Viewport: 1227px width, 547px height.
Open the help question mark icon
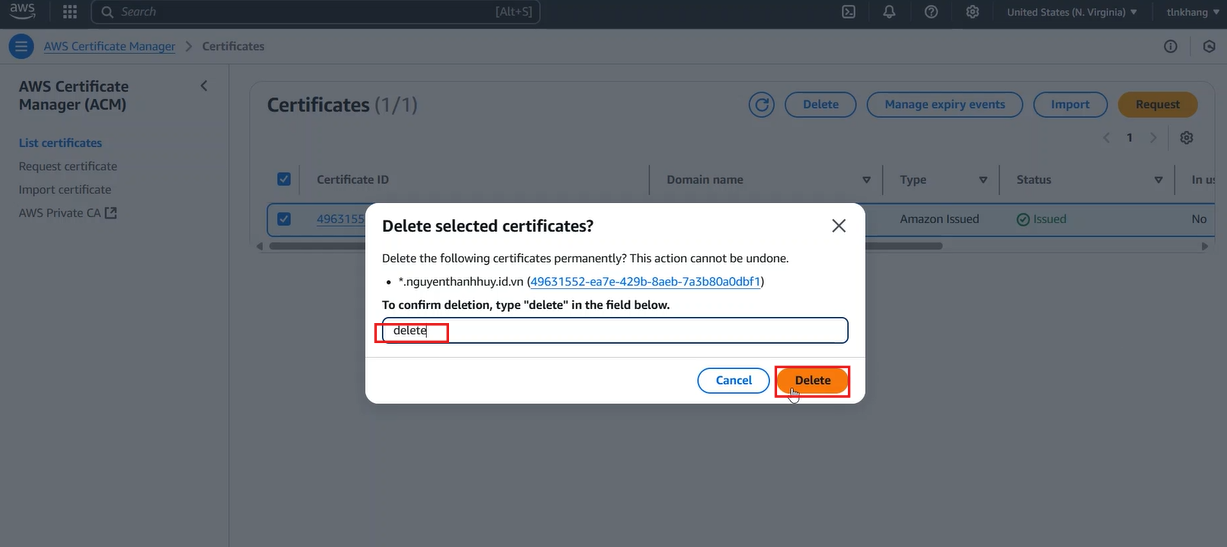coord(931,12)
